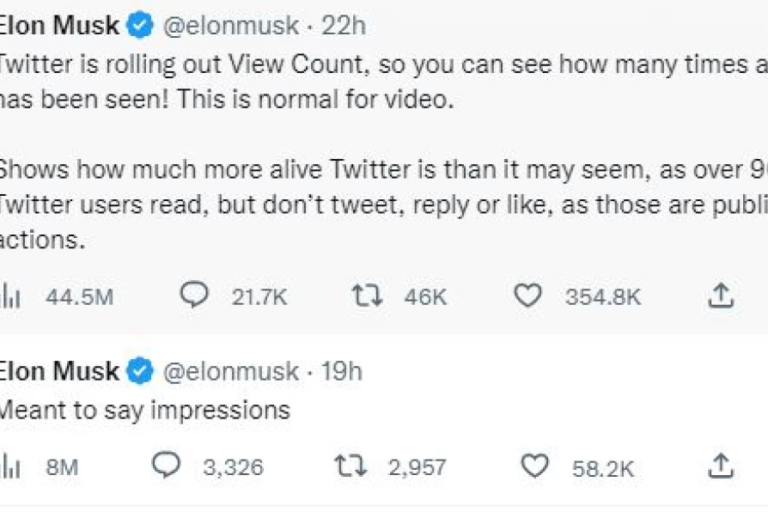Reply to the "Meant to say impressions" tweet
This screenshot has width=768, height=512.
(x=165, y=466)
